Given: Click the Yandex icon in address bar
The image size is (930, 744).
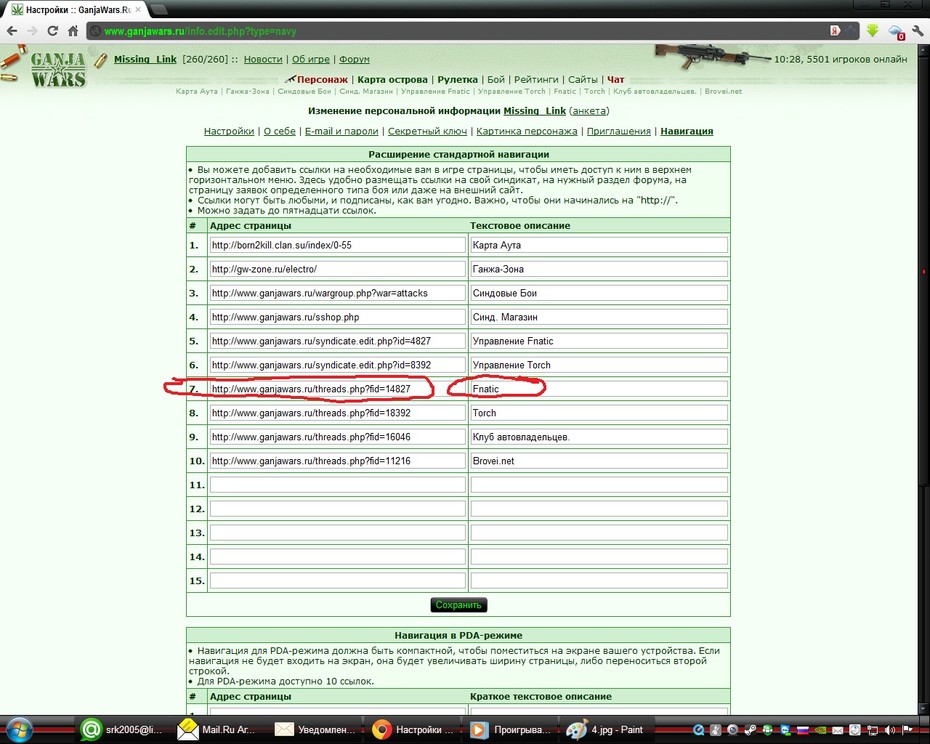Looking at the screenshot, I should pos(835,31).
